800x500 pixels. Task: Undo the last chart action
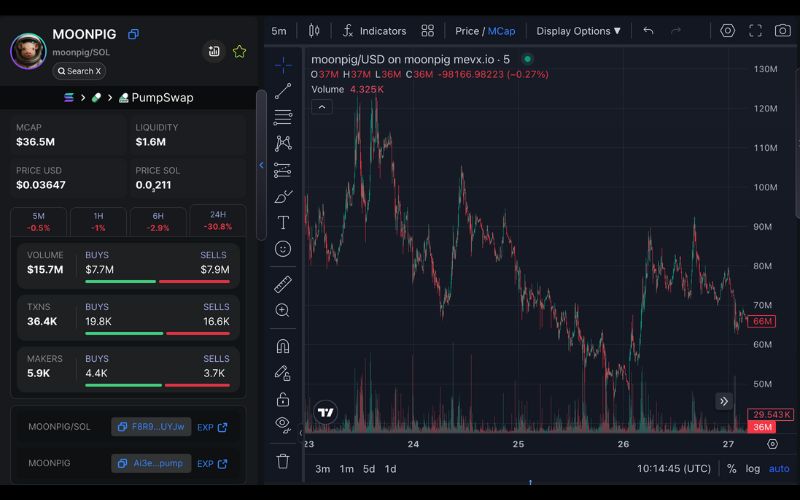point(648,31)
